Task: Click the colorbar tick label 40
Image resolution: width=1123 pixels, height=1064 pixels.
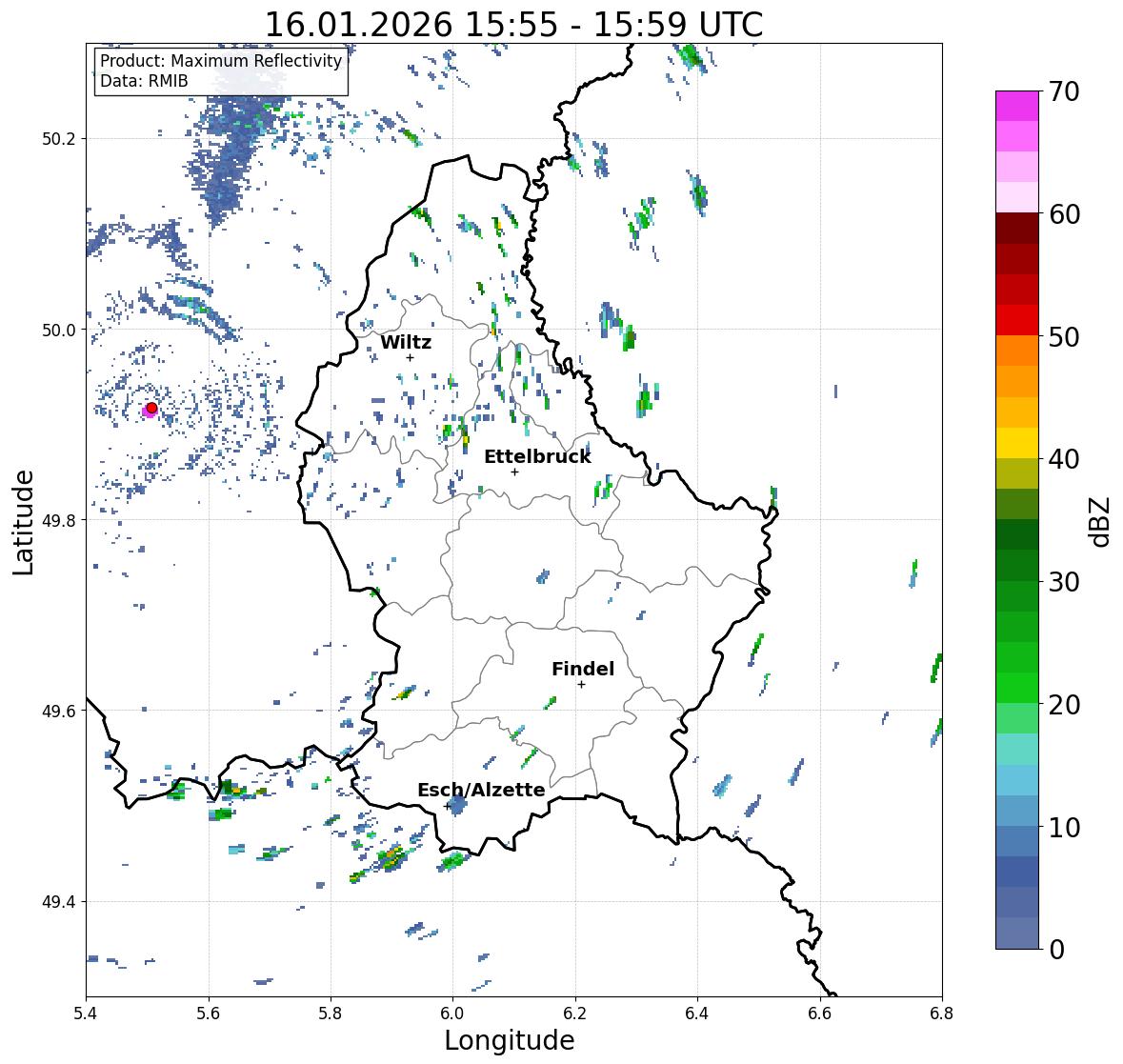Action: pyautogui.click(x=1064, y=459)
